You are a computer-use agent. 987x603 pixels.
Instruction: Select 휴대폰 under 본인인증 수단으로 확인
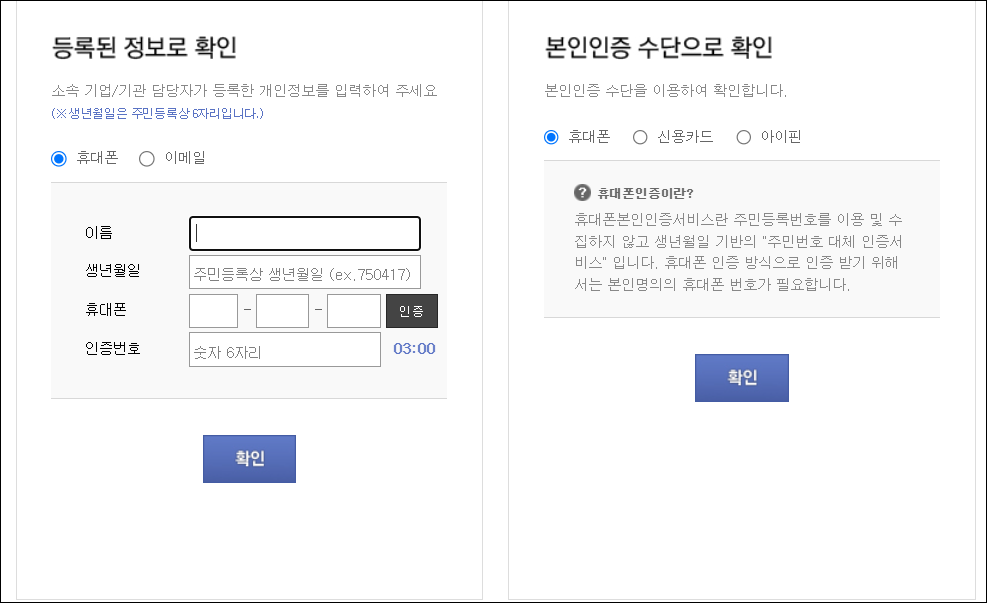[550, 137]
